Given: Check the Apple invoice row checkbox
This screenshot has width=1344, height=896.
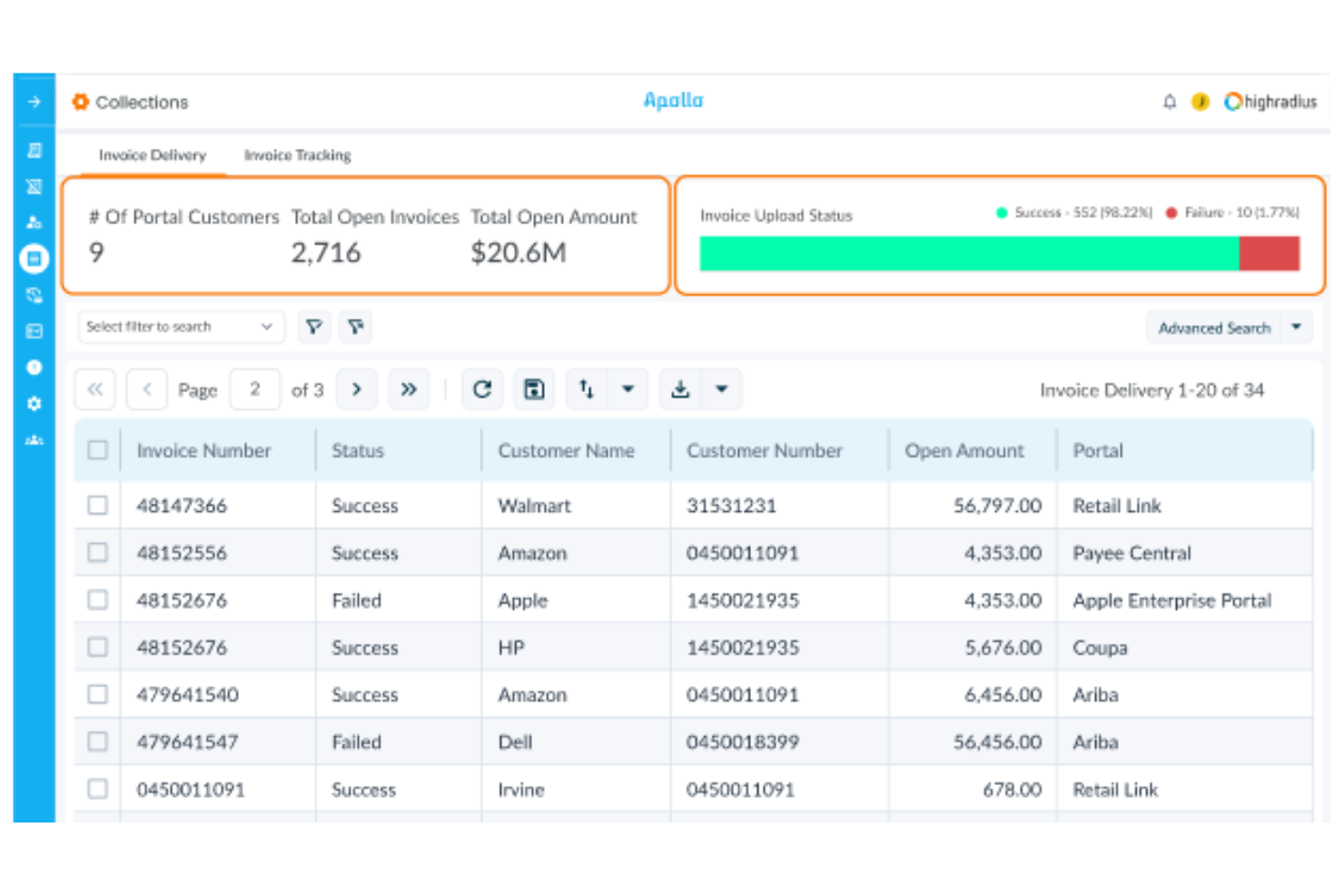Looking at the screenshot, I should click(x=98, y=600).
